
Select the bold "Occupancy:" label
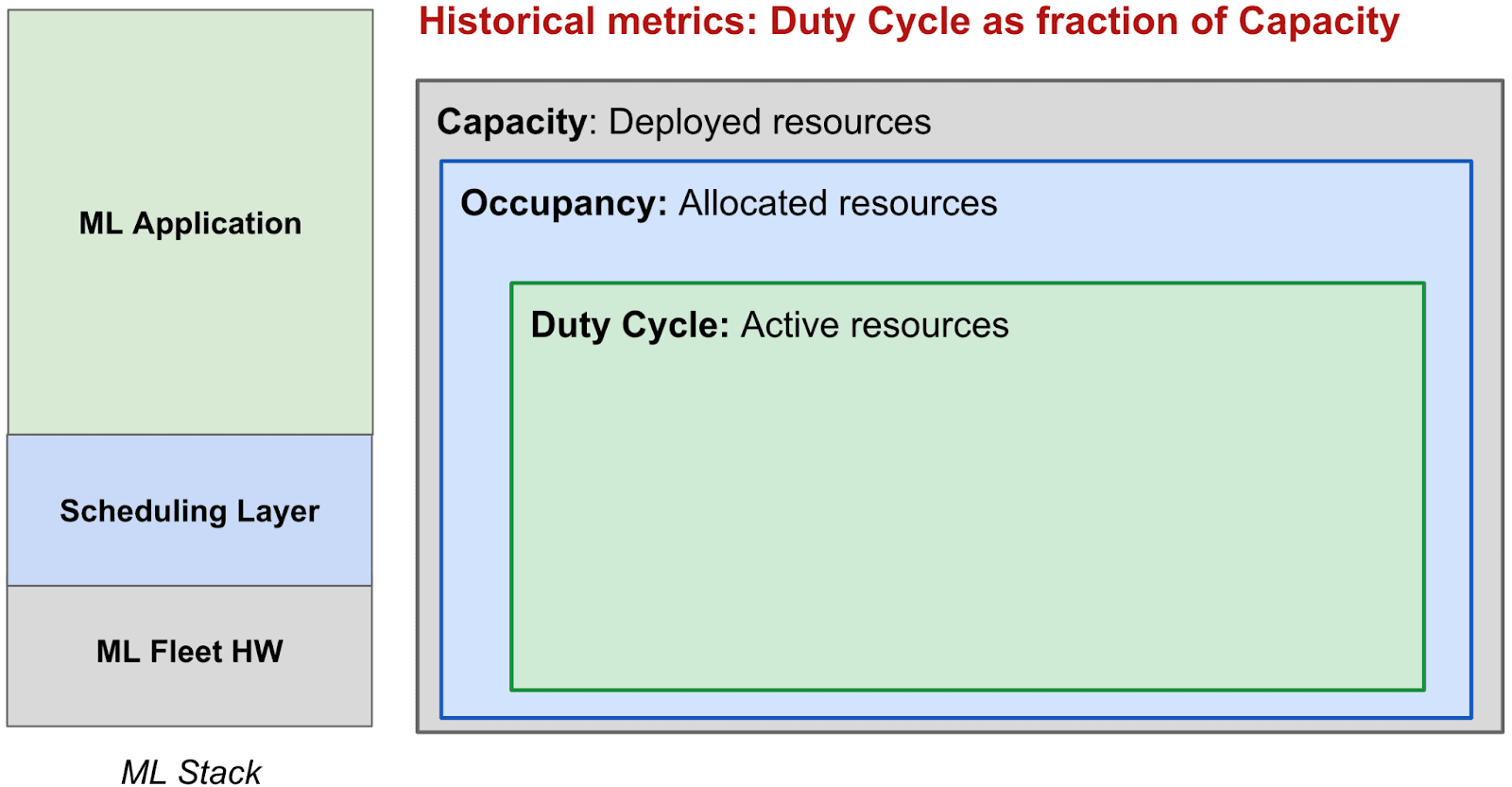click(563, 203)
